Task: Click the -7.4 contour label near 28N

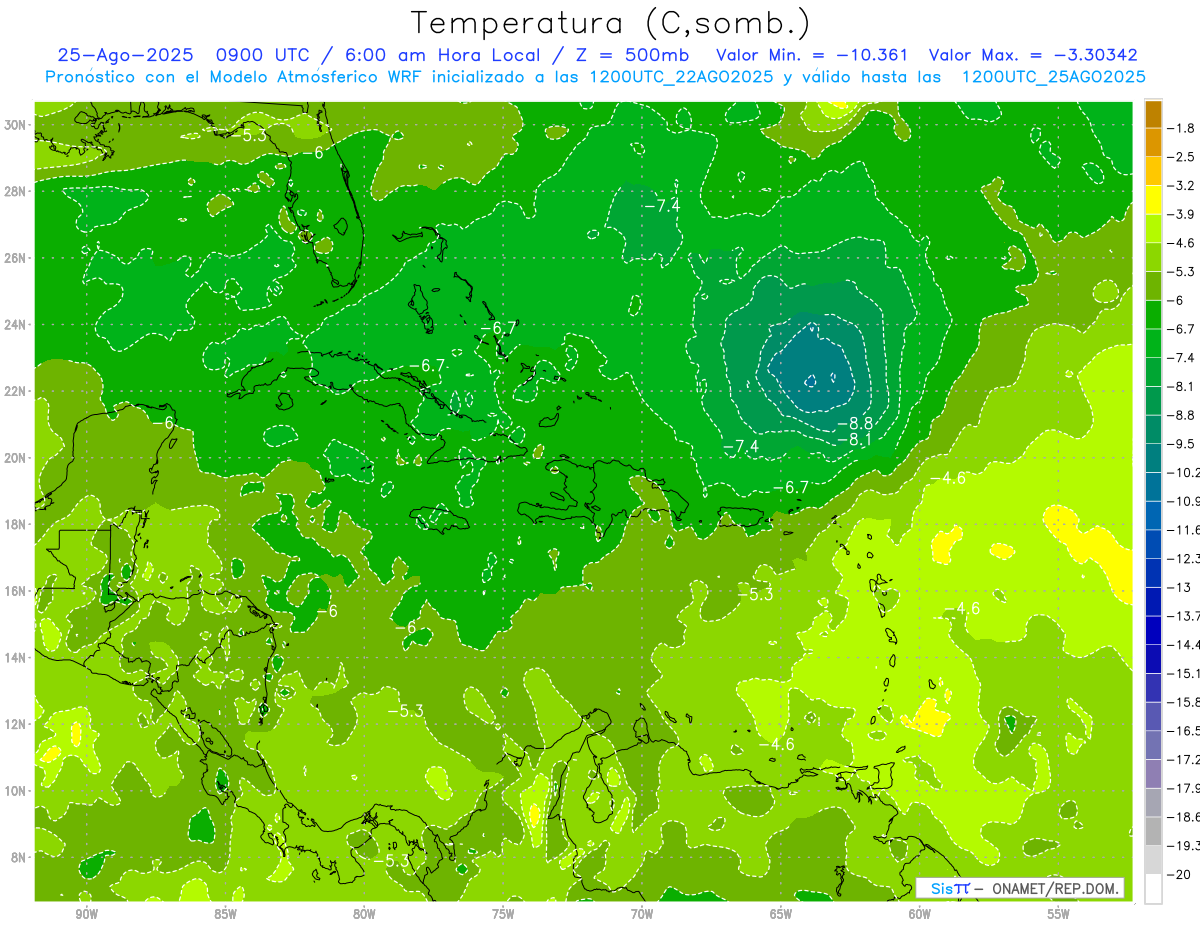Action: tap(661, 205)
